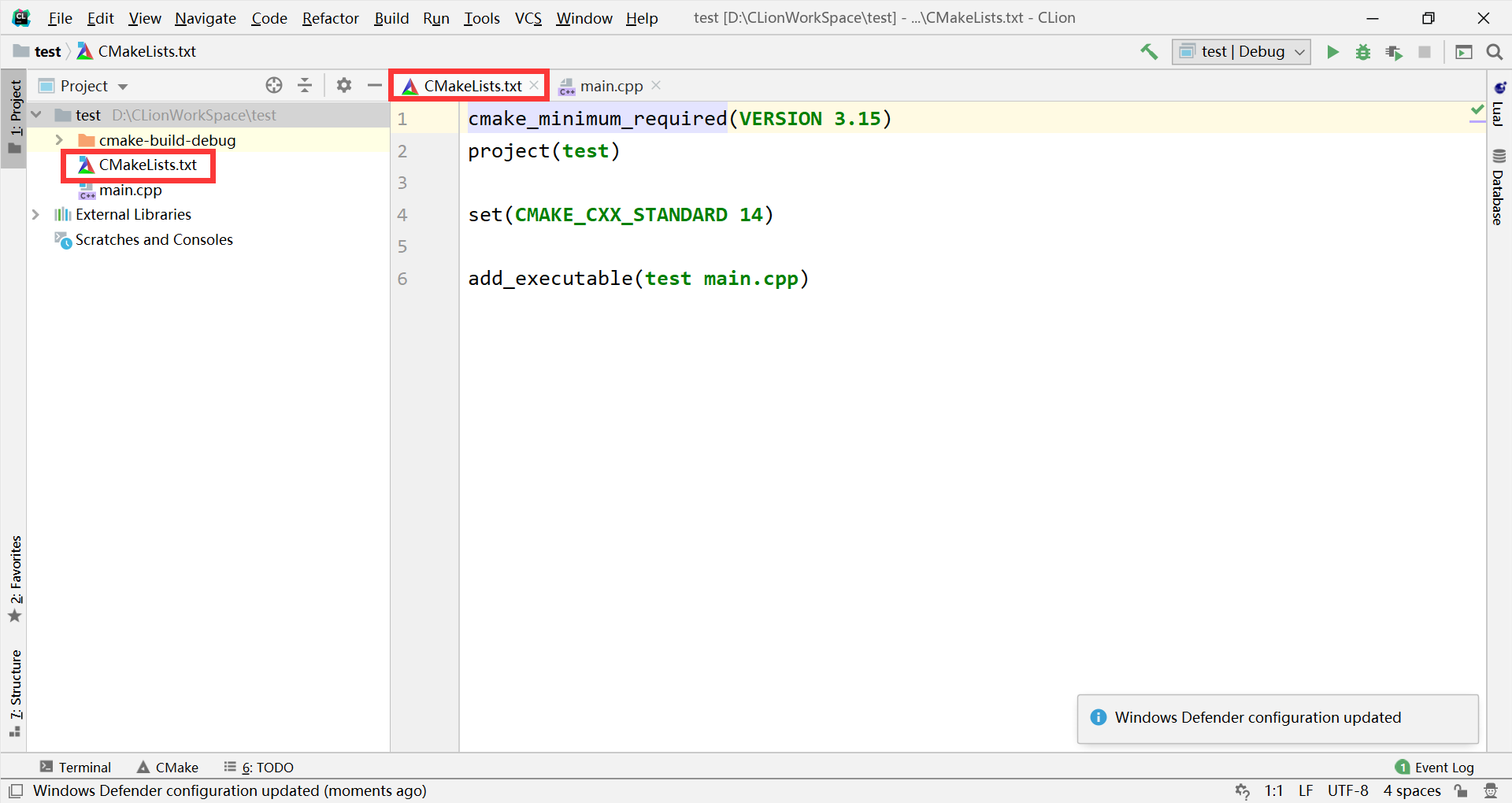Select opened file in Project tree via locate icon
1512x803 pixels.
(x=273, y=85)
